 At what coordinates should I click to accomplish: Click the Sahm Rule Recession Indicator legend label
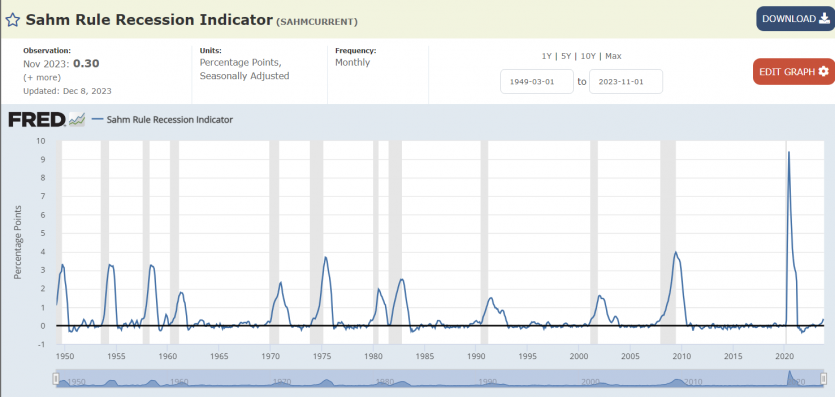pos(169,120)
